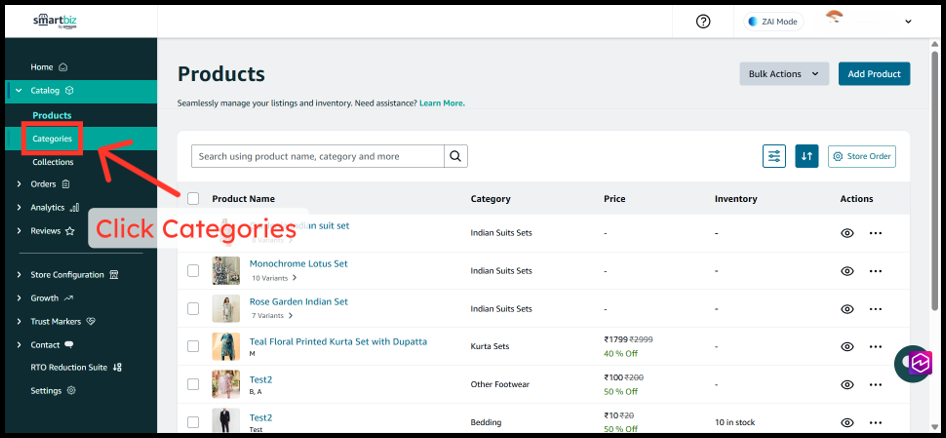This screenshot has width=946, height=438.
Task: Open actions menu for Monochrome Lotus Set
Action: (x=876, y=271)
